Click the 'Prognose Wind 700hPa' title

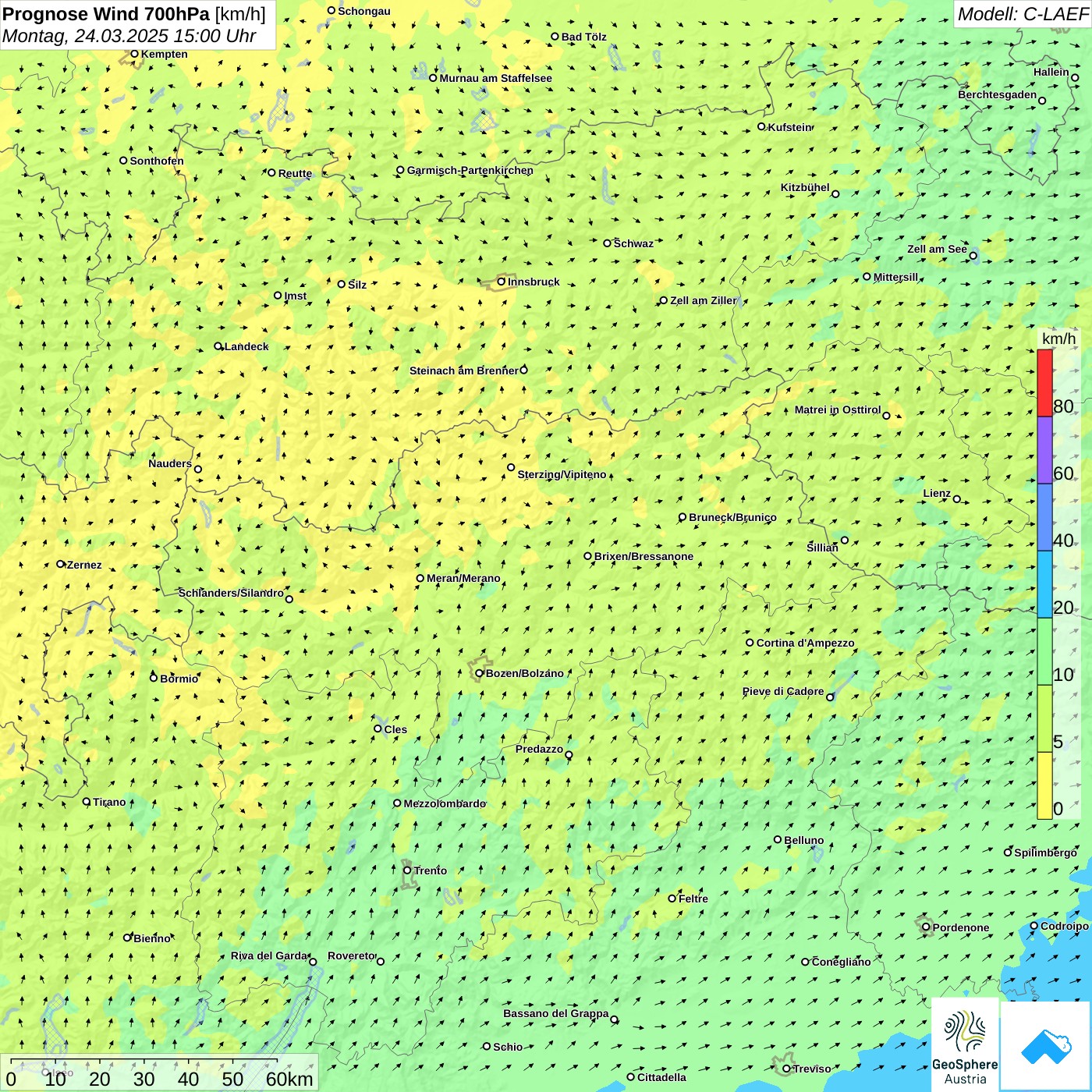pyautogui.click(x=106, y=13)
